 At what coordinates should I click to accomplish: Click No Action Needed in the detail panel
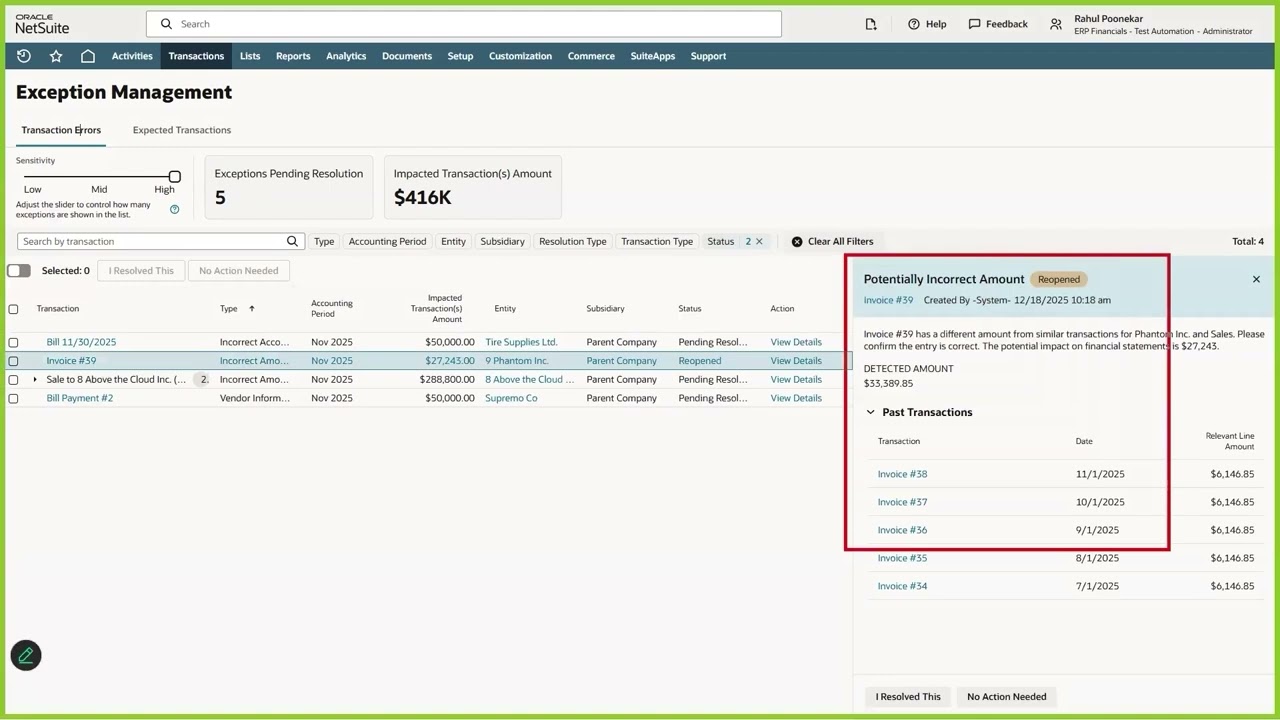(1007, 697)
